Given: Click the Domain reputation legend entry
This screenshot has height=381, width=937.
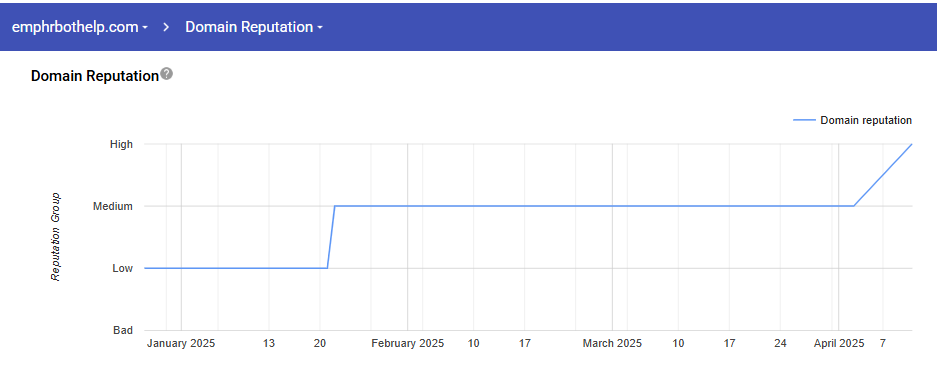Looking at the screenshot, I should (x=852, y=120).
